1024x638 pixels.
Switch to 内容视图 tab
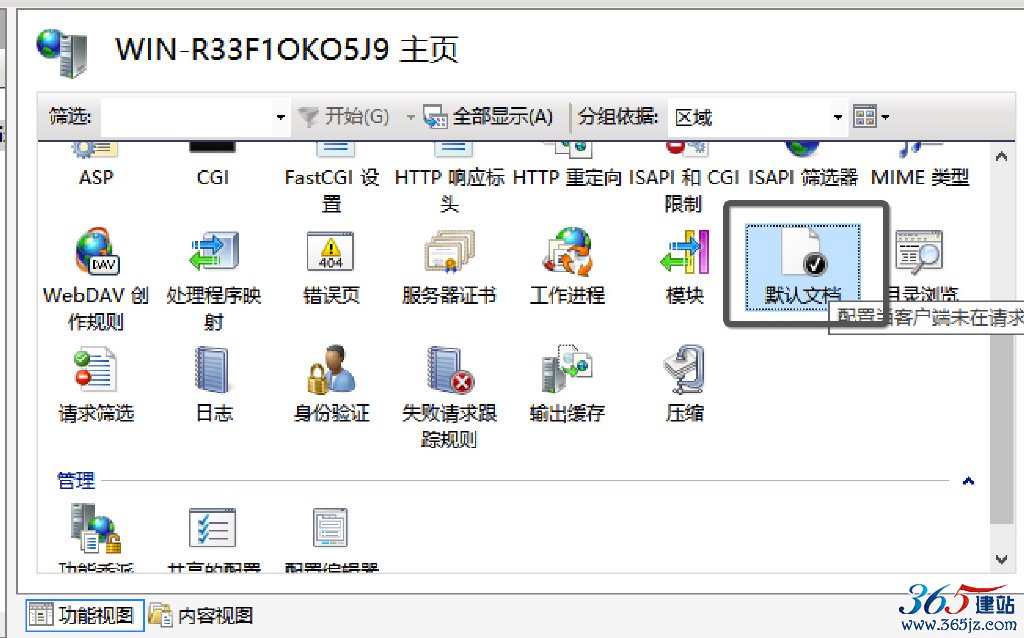(202, 615)
